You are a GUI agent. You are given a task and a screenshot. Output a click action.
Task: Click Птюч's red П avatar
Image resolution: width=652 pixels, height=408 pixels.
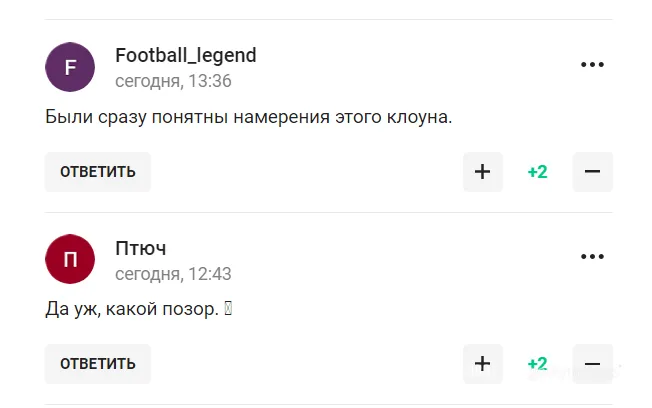click(70, 259)
